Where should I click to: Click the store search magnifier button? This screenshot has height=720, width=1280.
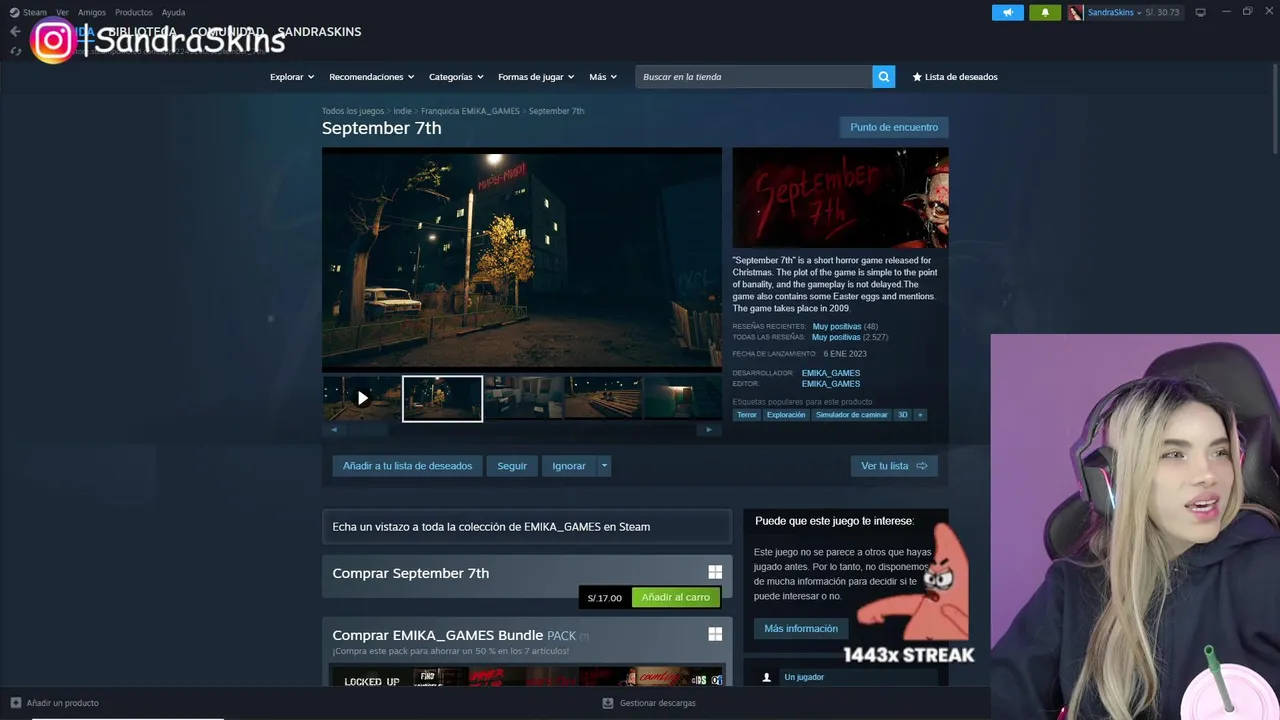pyautogui.click(x=883, y=77)
